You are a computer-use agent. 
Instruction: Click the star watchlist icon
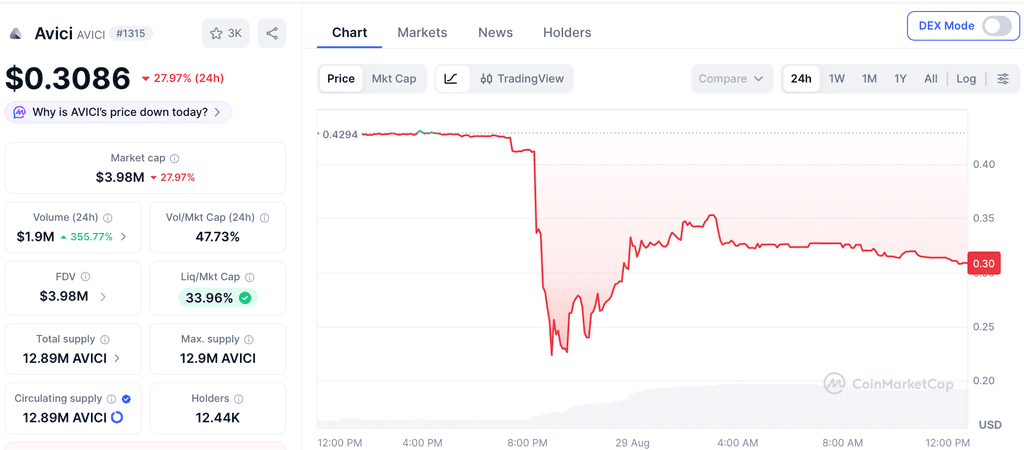point(216,33)
